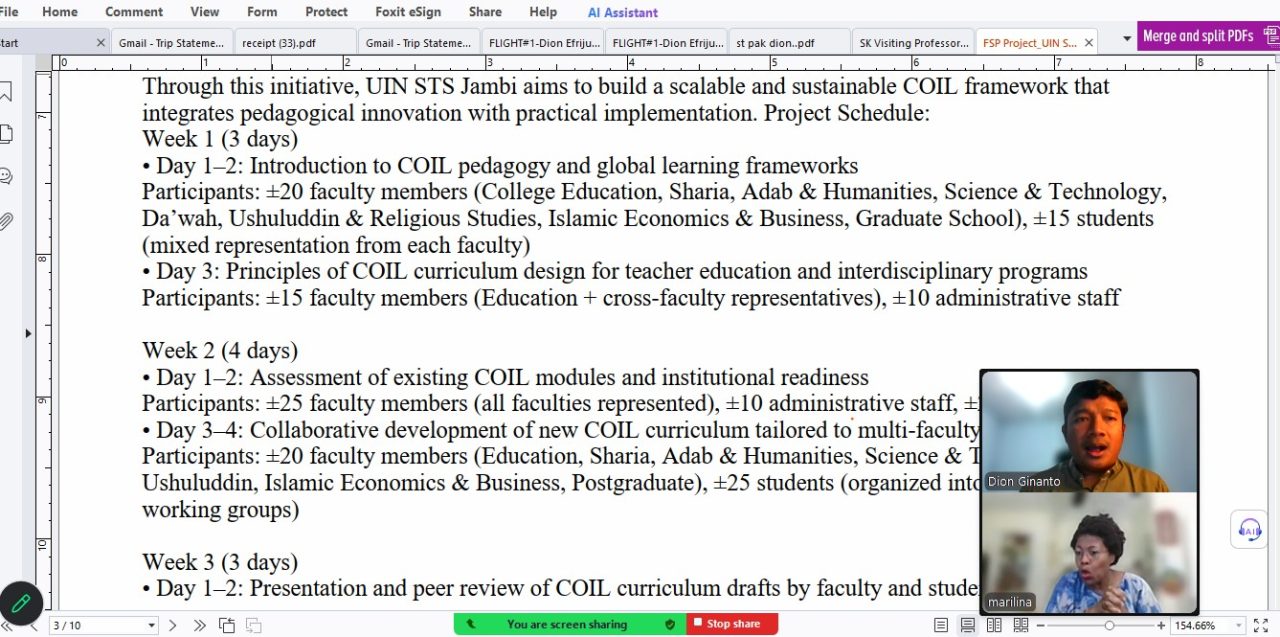Switch to continuous page view mode
Screen dimensions: 1280x637
967,625
